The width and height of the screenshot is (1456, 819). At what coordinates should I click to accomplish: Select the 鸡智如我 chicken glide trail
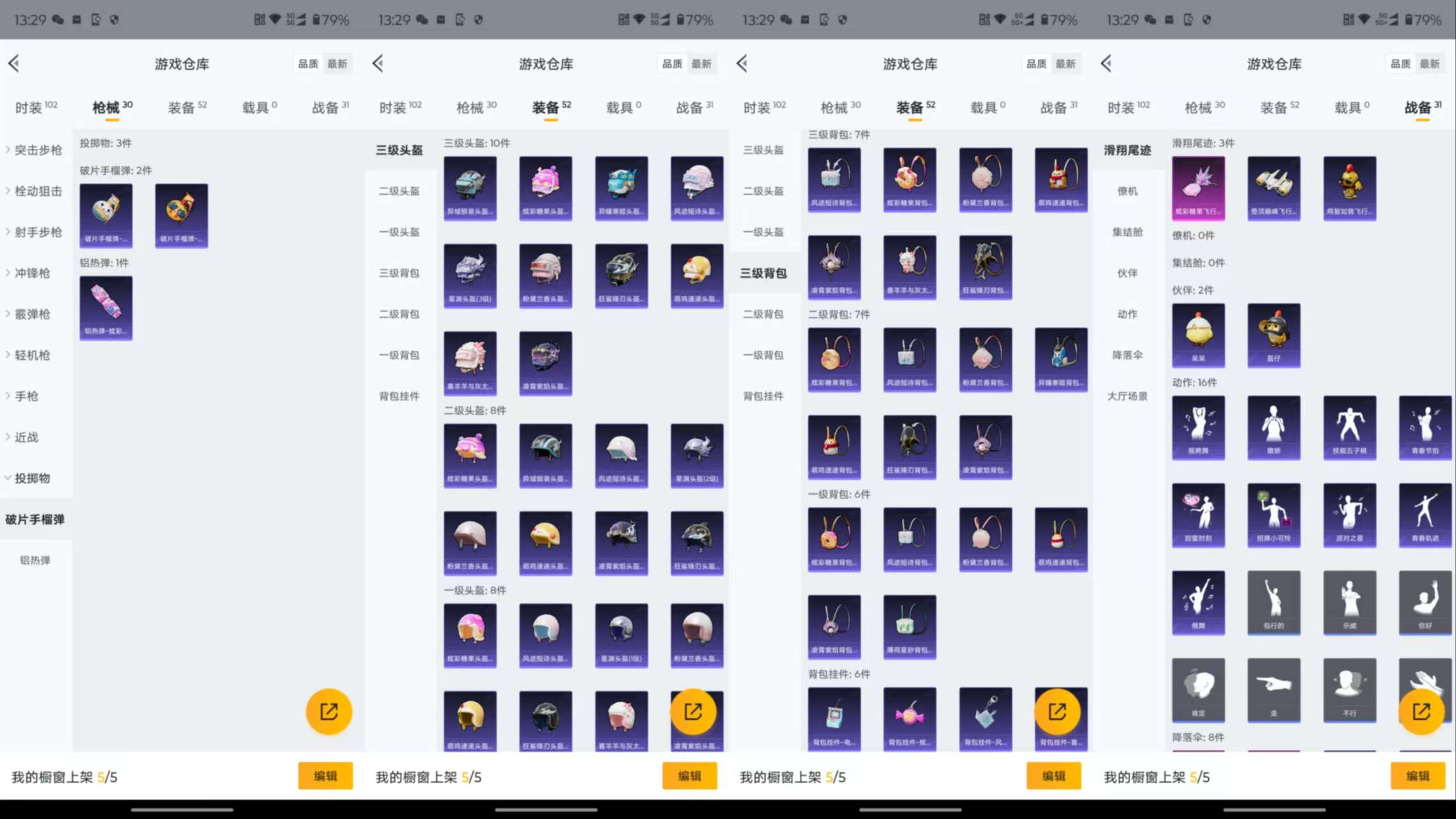tap(1349, 188)
